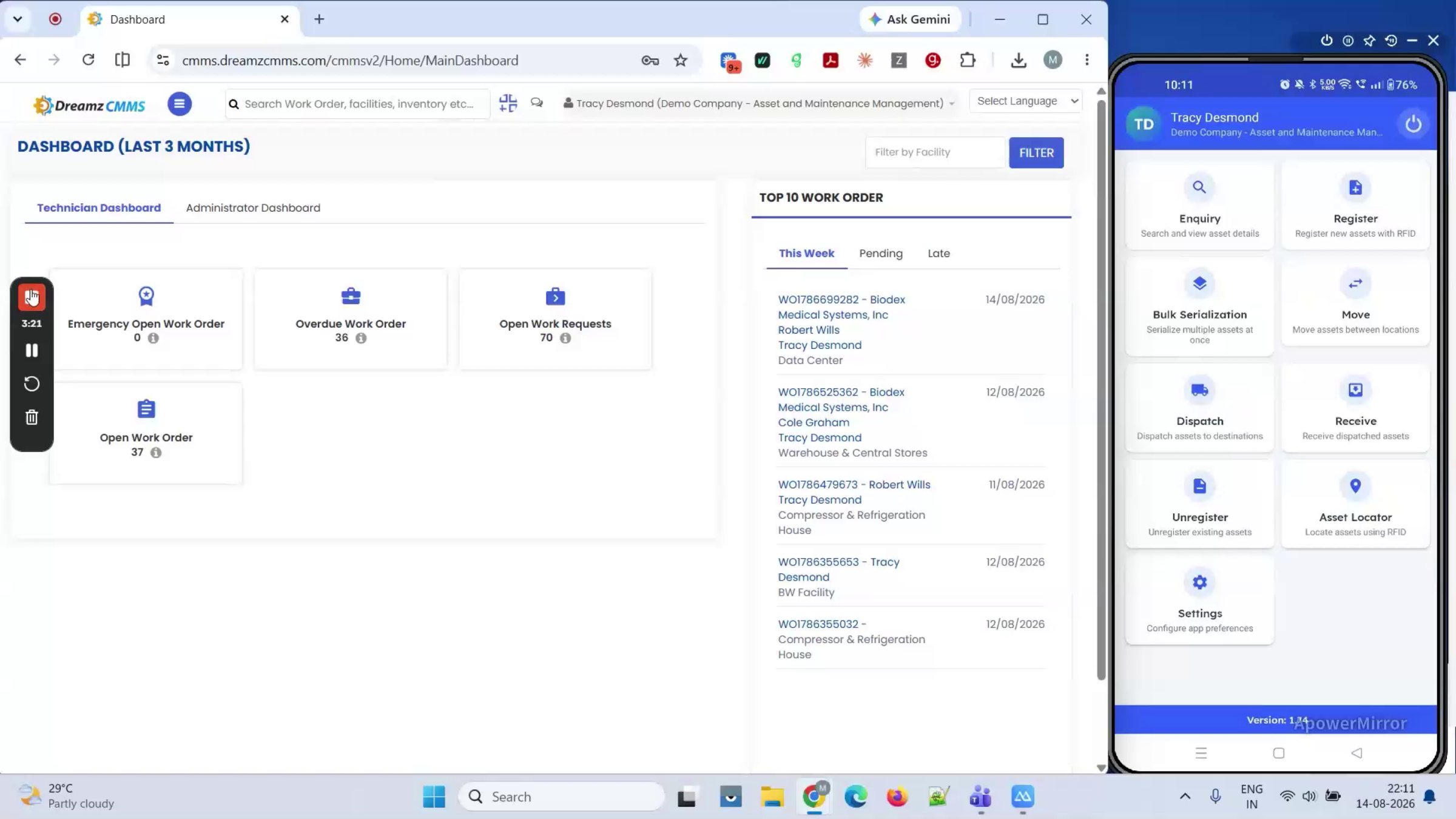Tap the phone recent apps button

tap(1201, 753)
